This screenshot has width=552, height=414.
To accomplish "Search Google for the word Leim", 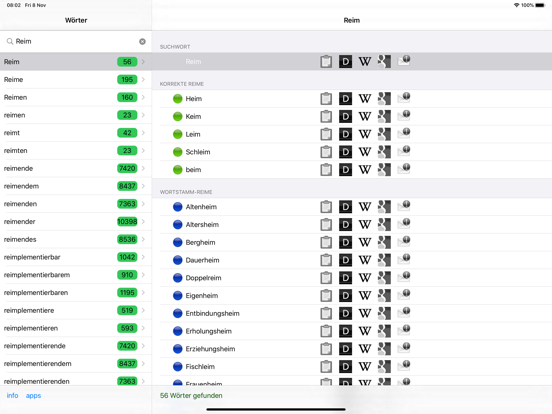I will (384, 134).
